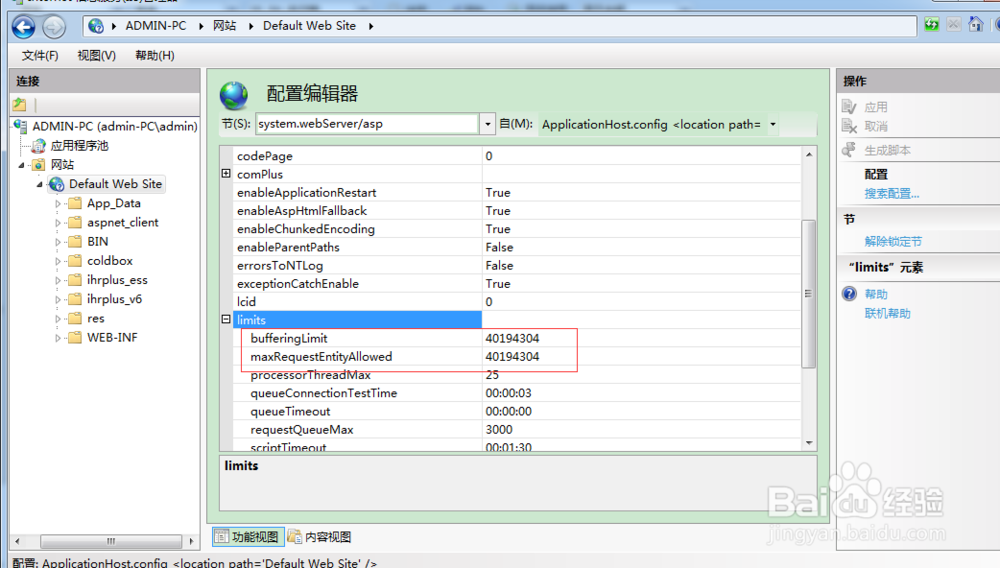Select 应用程序池 tree item

pyautogui.click(x=80, y=146)
